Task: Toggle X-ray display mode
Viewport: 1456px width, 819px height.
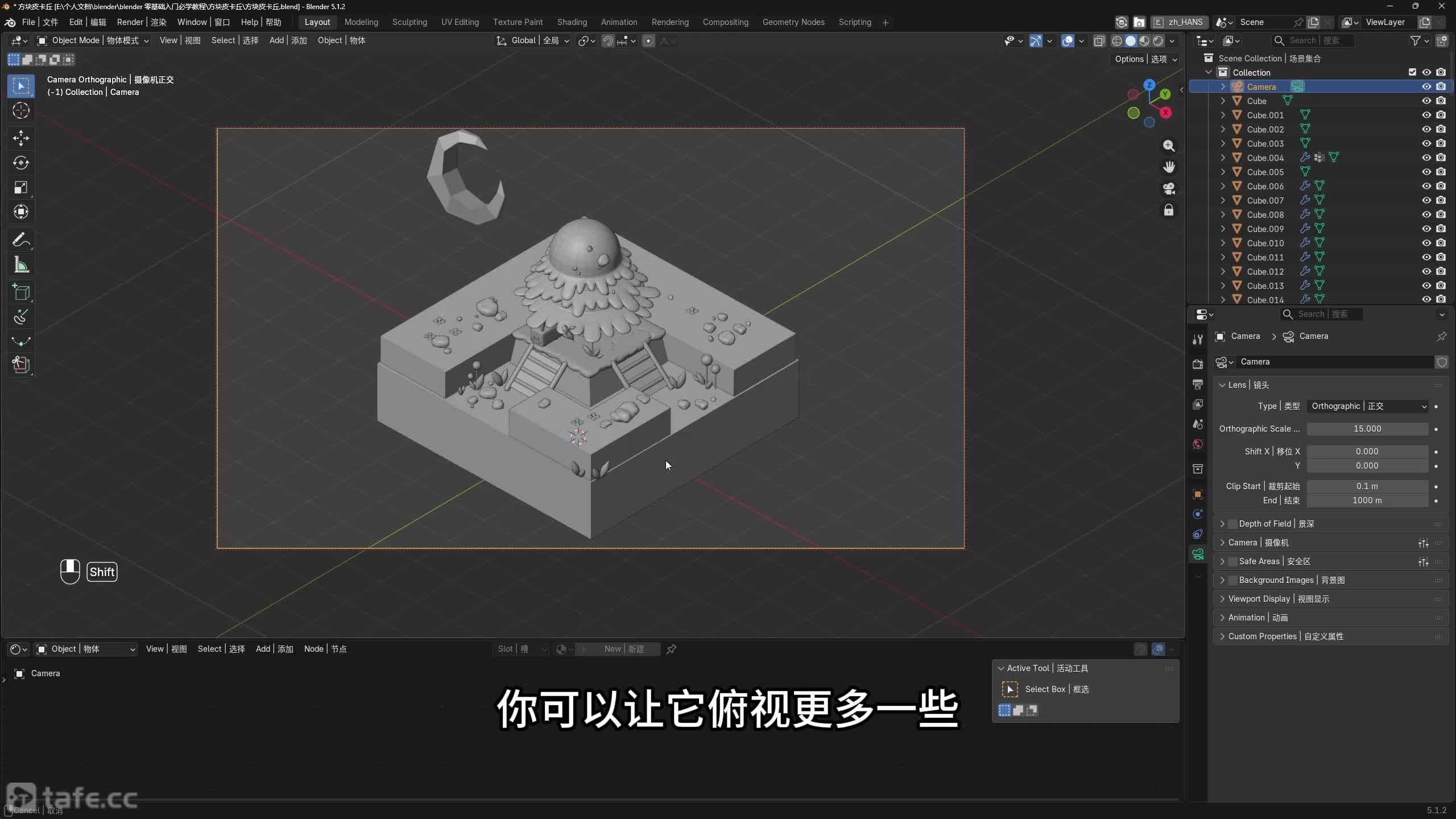Action: point(1099,40)
